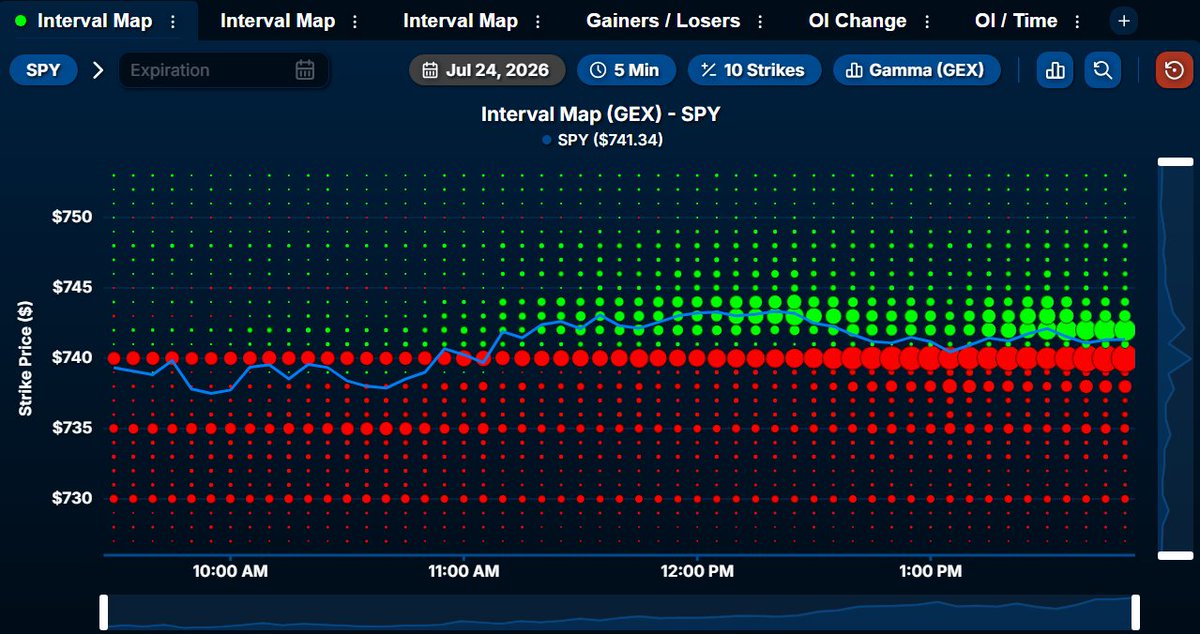Click the SPY ticker symbol button
Image resolution: width=1200 pixels, height=634 pixels.
point(43,70)
